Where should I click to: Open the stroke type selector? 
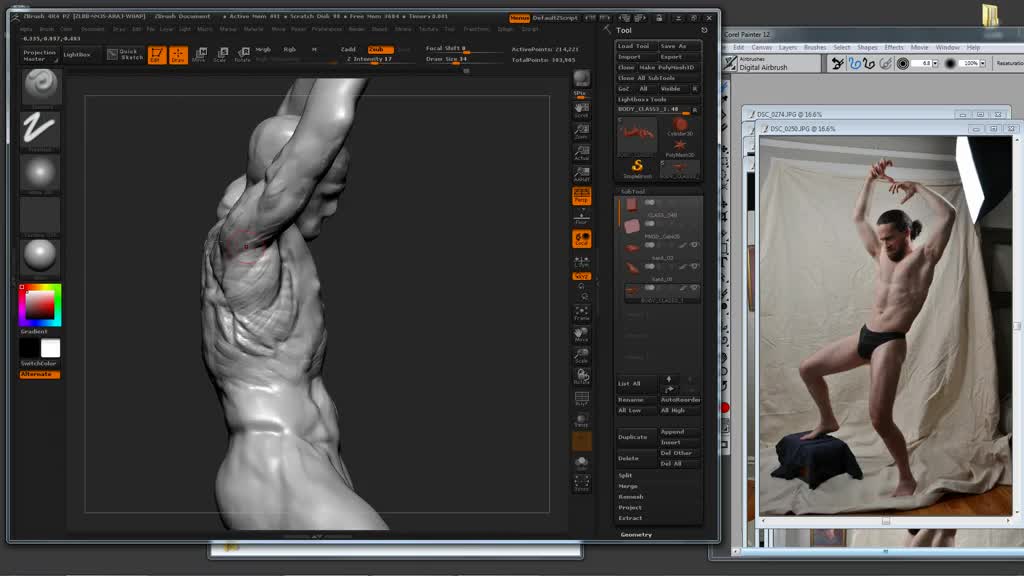click(40, 129)
